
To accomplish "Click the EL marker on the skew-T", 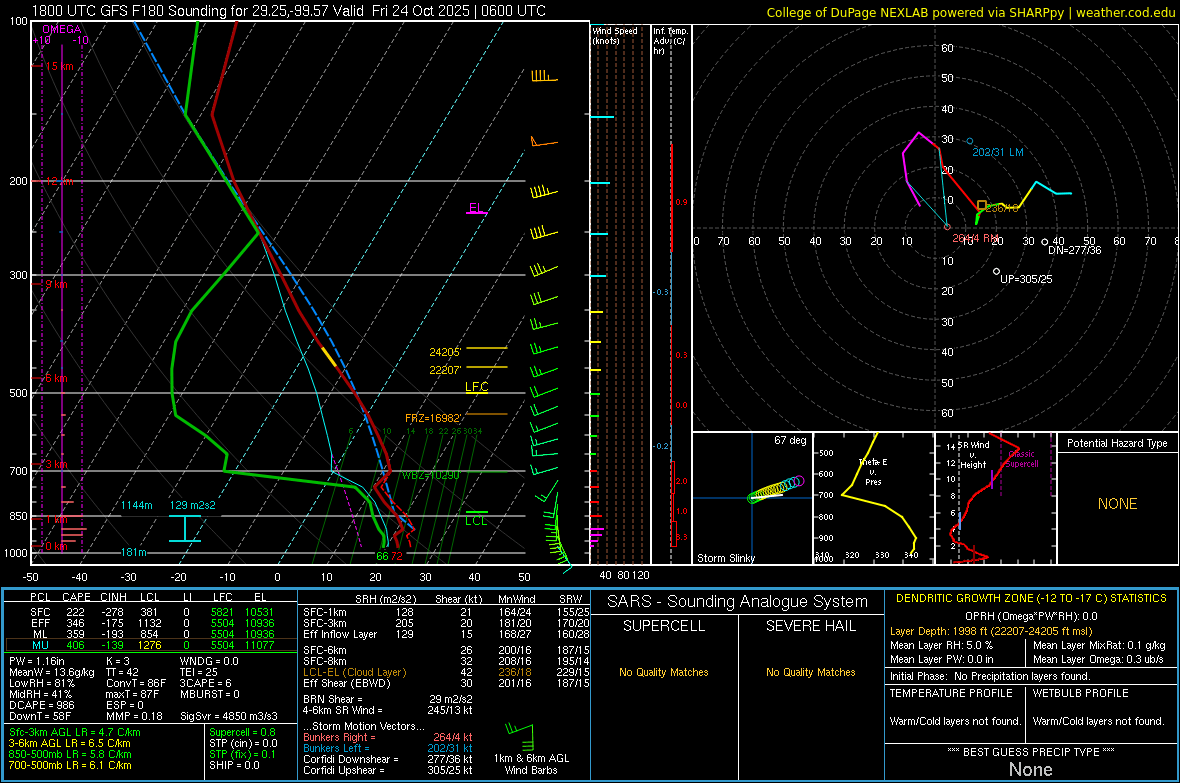I will 476,209.
